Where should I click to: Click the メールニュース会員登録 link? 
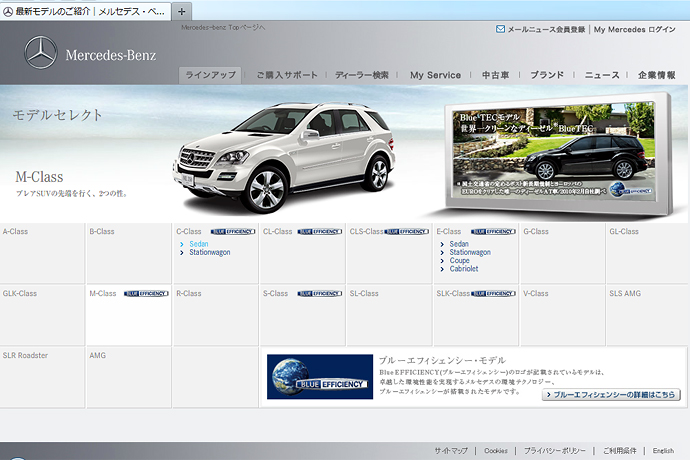coord(546,29)
